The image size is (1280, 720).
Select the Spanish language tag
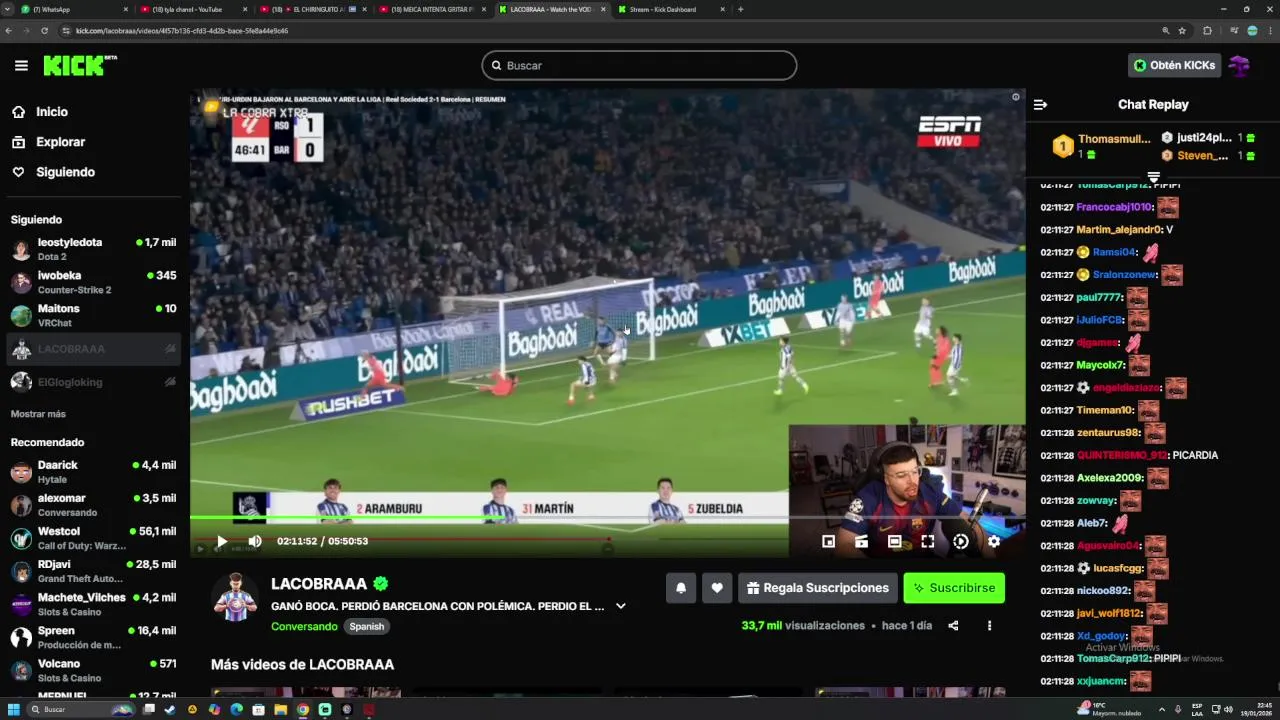(x=367, y=626)
